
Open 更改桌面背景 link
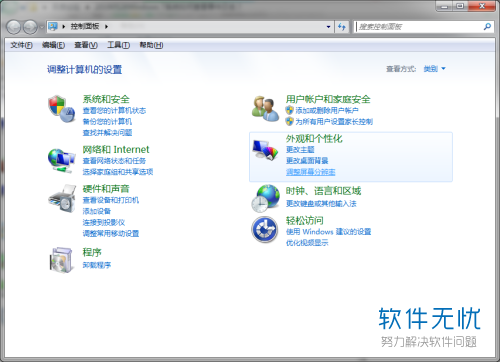pyautogui.click(x=307, y=161)
